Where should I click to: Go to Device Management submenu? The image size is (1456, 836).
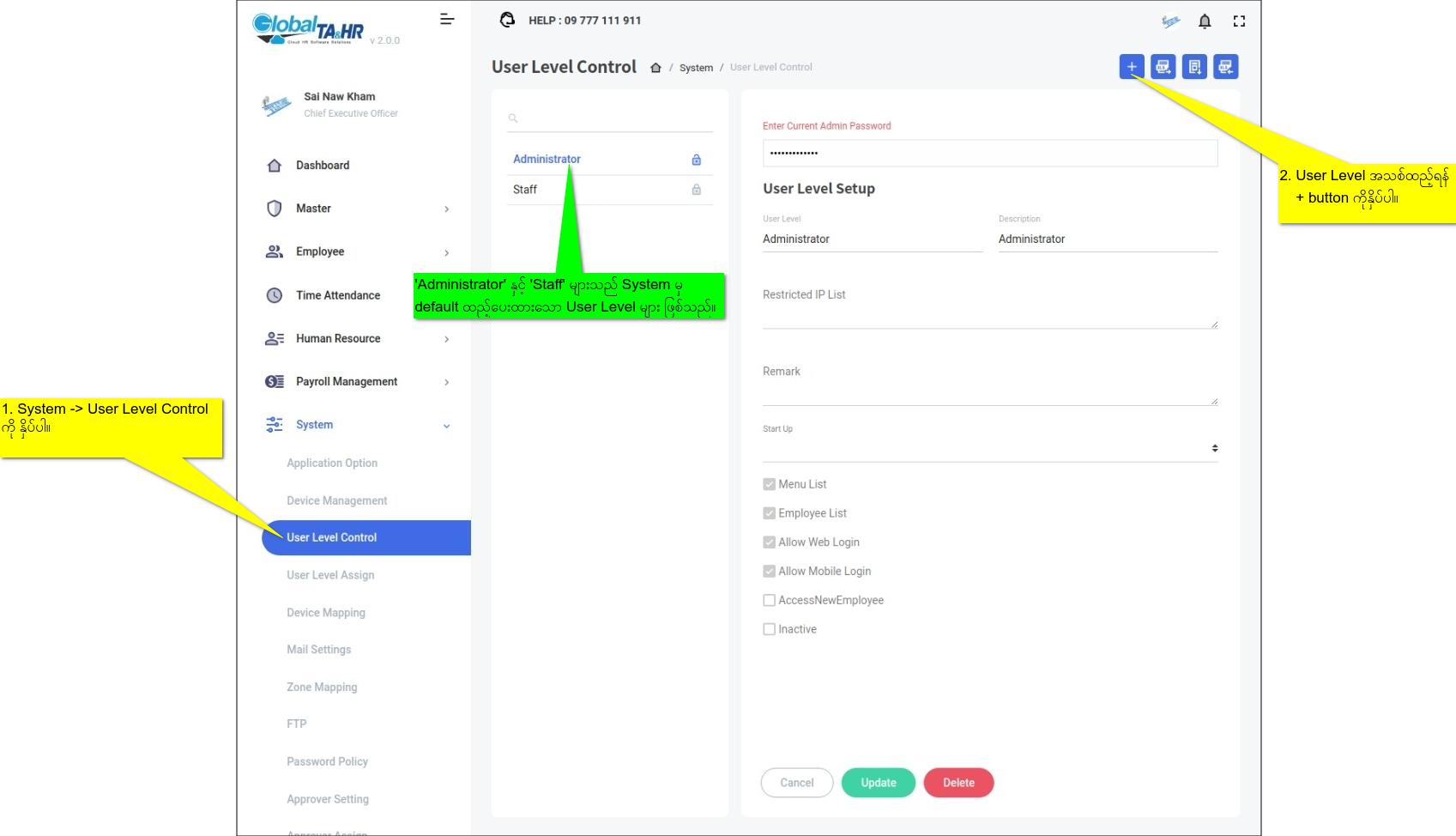click(x=336, y=500)
